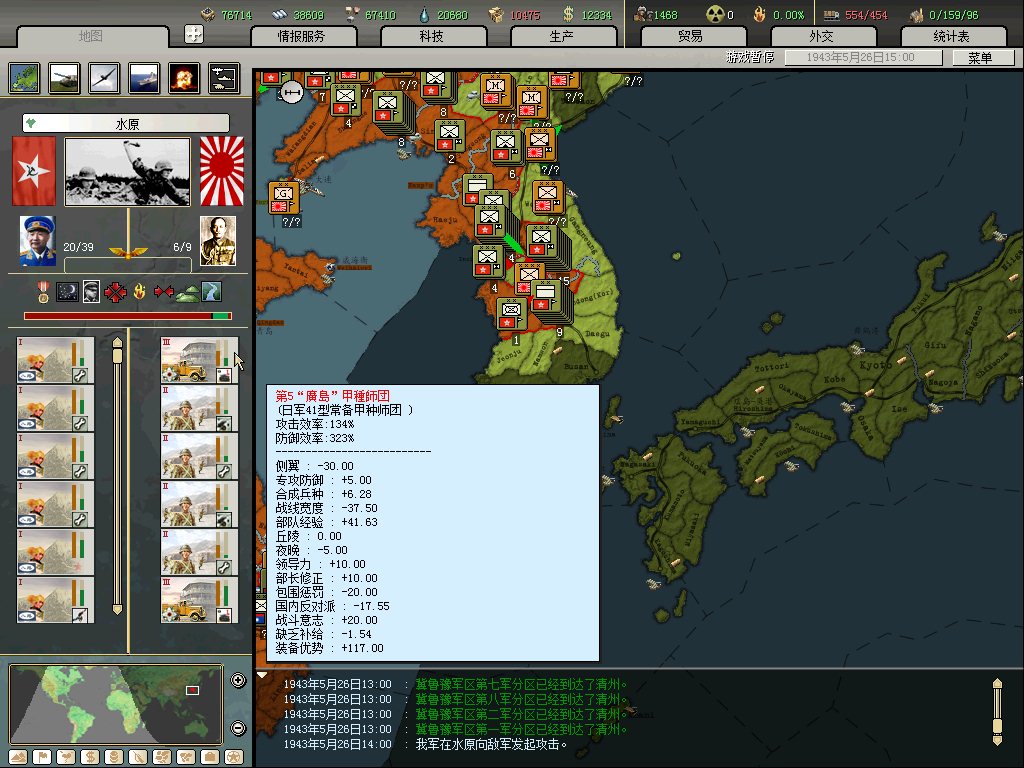Screen dimensions: 1024x768
Task: Open the 生产 (Production) tab
Action: 561,36
